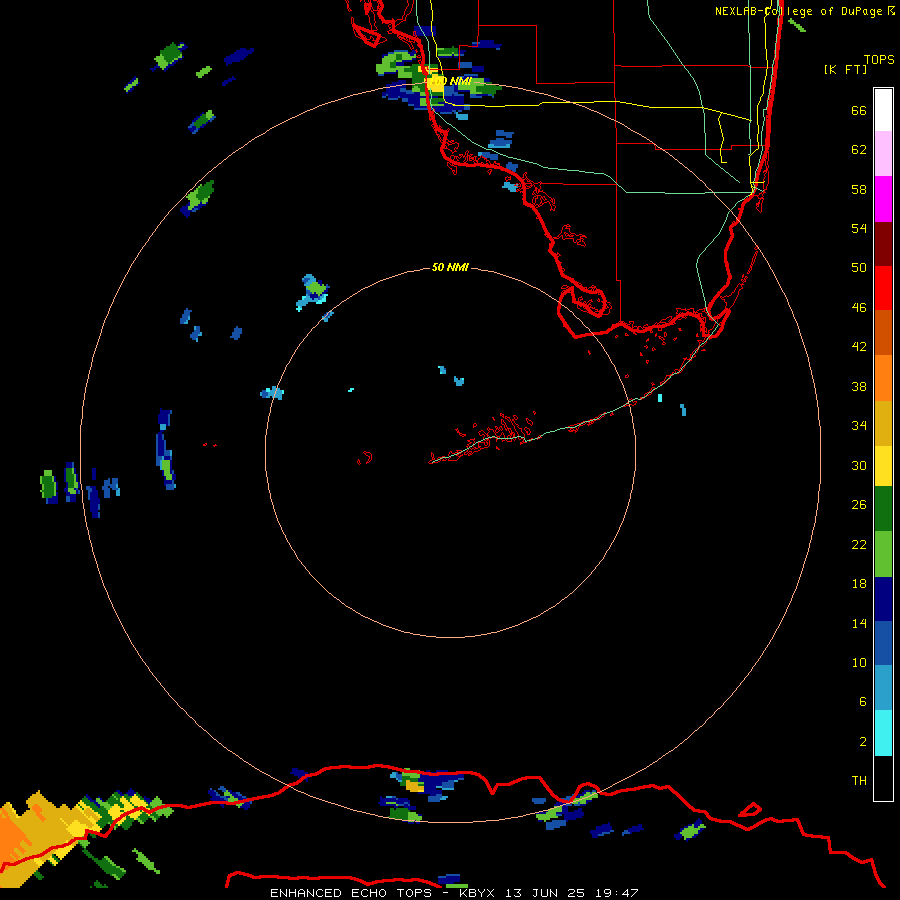900x900 pixels.
Task: Click the 54 legend value
Action: [x=859, y=228]
